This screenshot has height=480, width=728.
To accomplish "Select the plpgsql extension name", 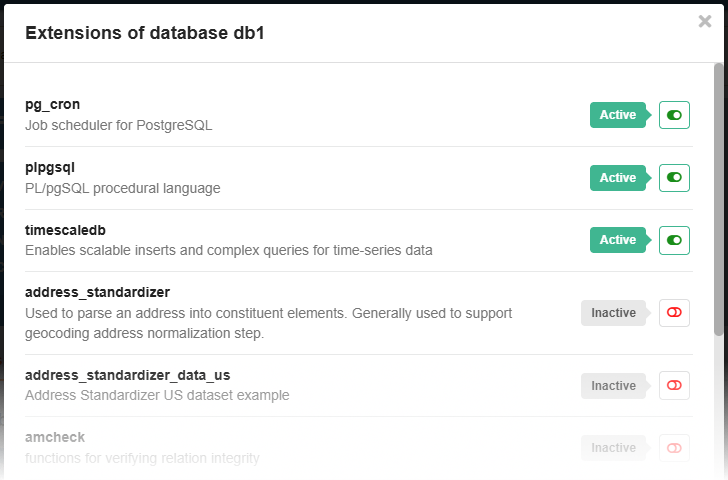I will click(x=50, y=167).
